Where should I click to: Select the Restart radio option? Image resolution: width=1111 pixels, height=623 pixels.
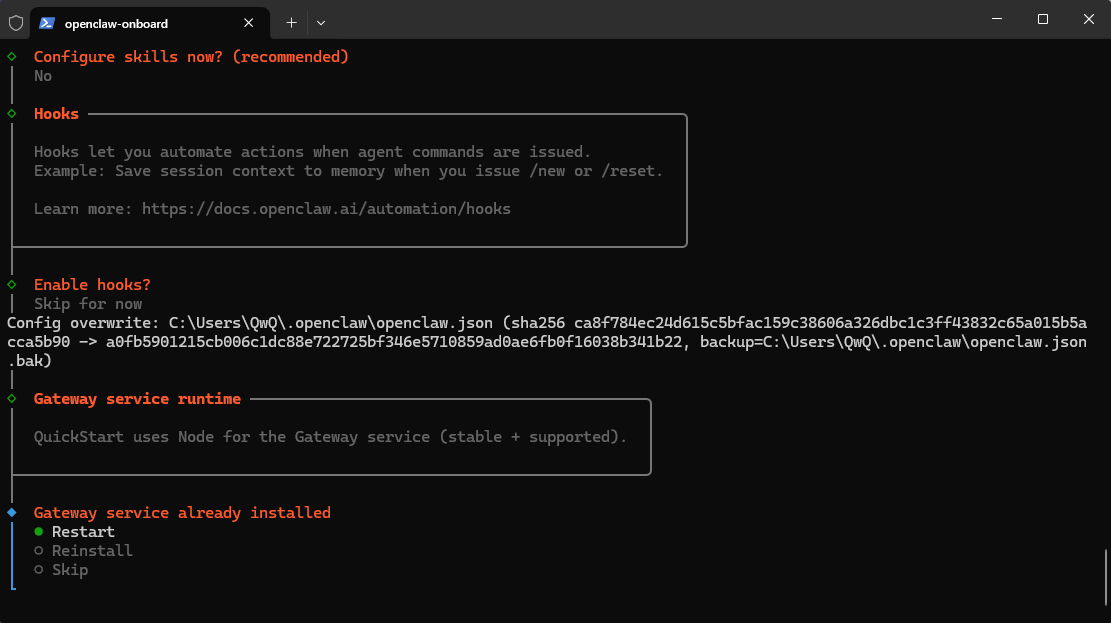tap(39, 532)
